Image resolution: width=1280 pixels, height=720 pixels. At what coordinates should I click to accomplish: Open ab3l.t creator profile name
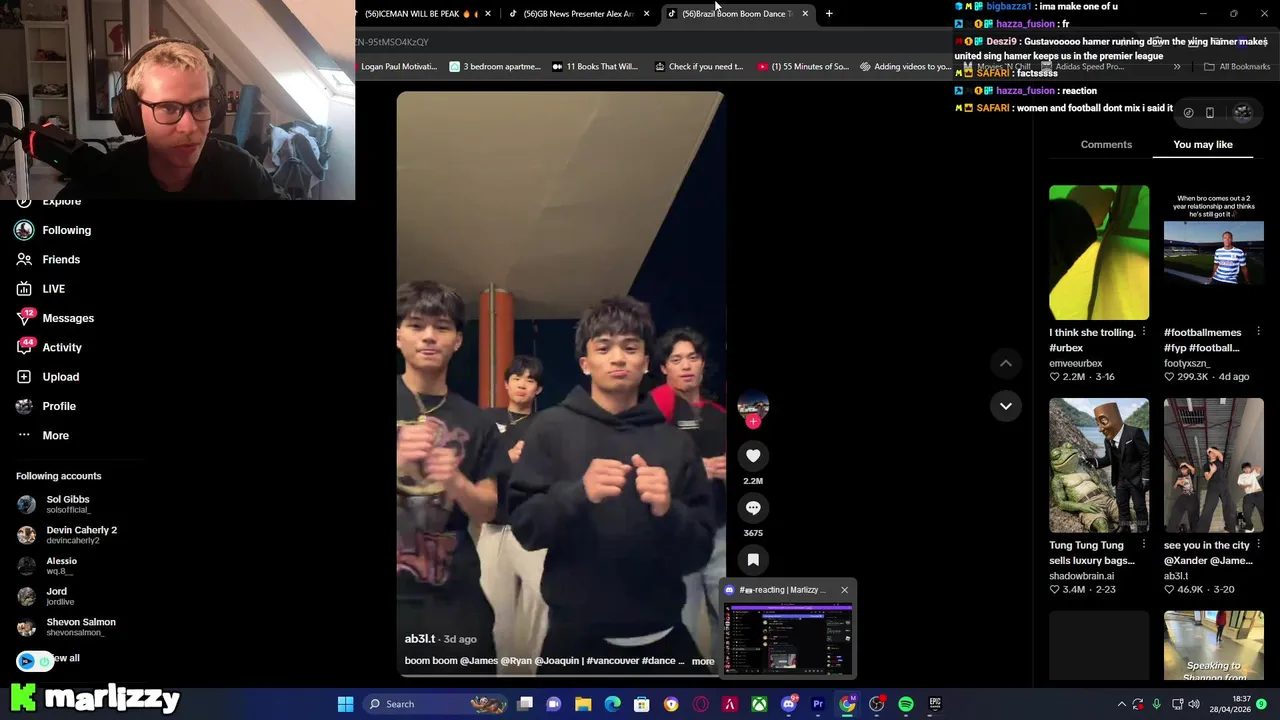[x=420, y=639]
